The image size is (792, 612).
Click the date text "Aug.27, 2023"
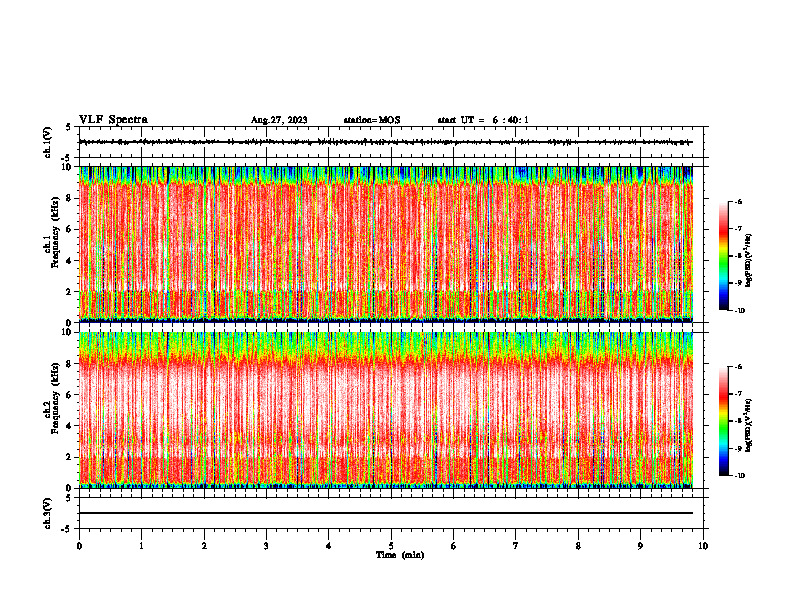279,120
